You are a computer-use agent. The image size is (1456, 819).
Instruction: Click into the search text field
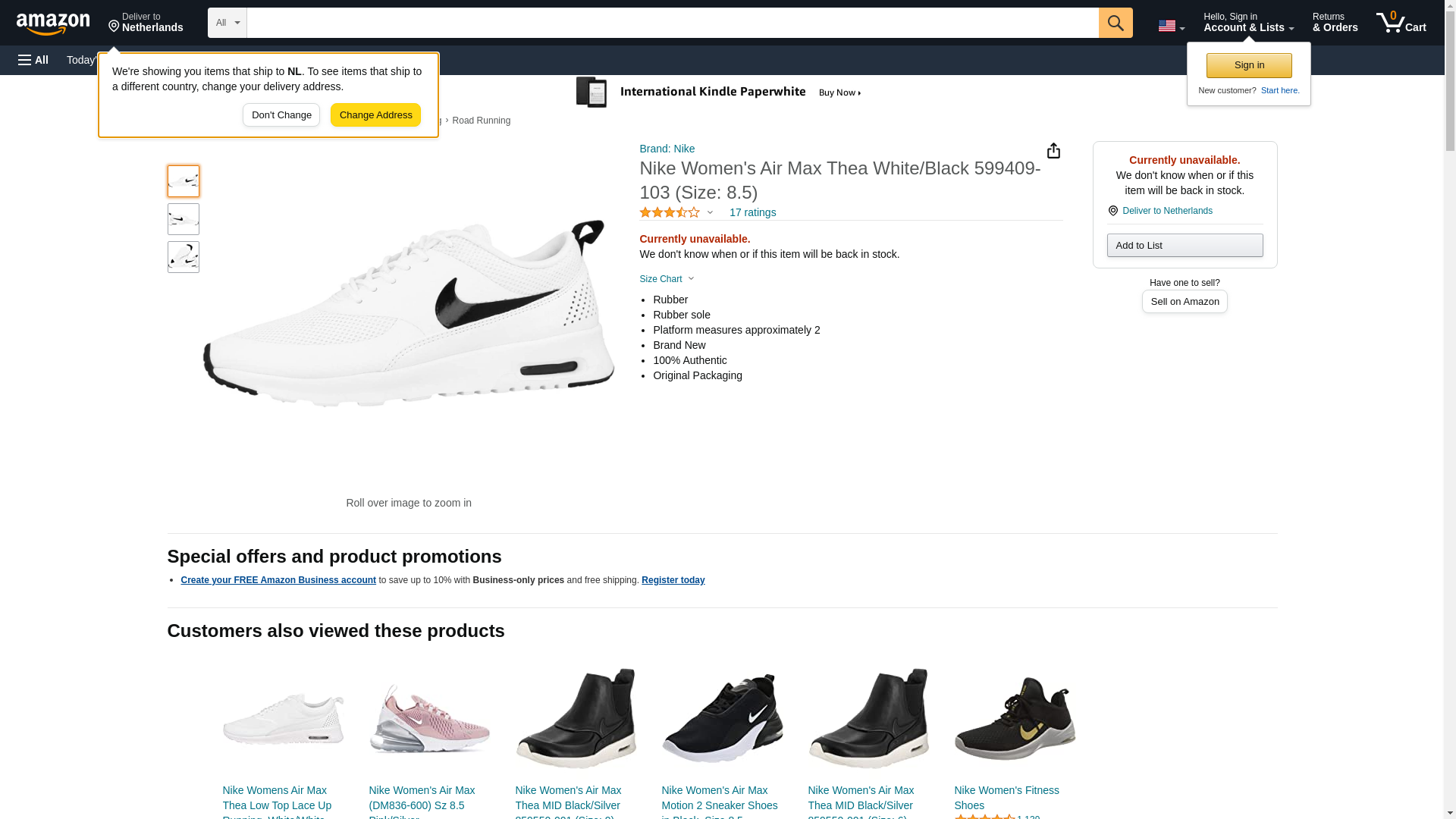[x=672, y=23]
